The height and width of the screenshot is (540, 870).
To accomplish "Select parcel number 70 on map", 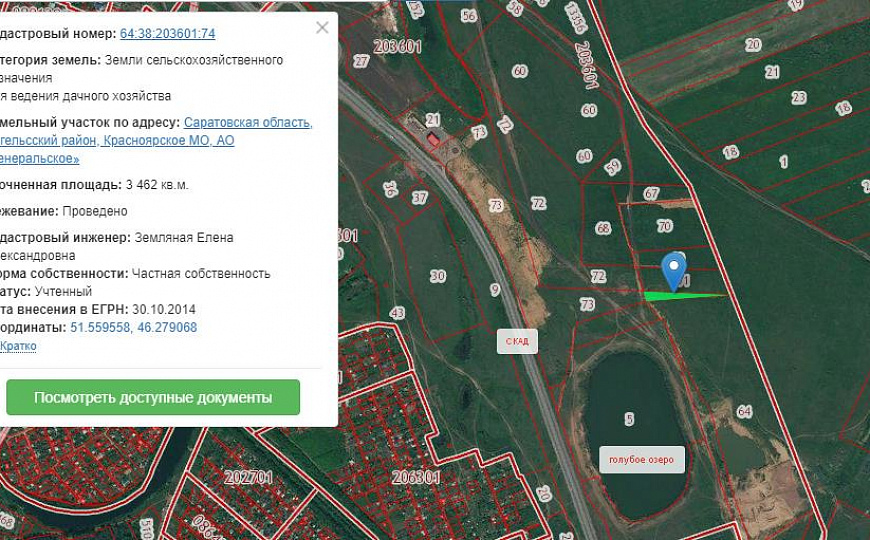I will point(664,226).
